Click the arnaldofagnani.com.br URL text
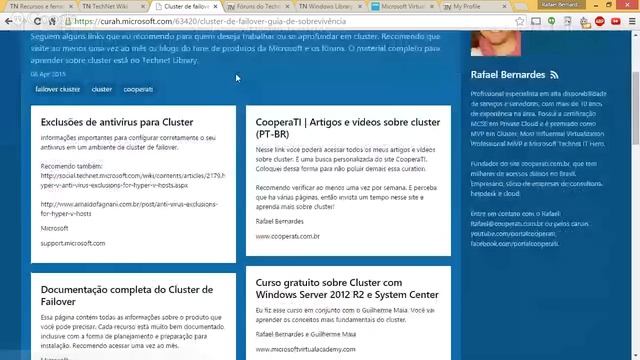 [x=129, y=209]
